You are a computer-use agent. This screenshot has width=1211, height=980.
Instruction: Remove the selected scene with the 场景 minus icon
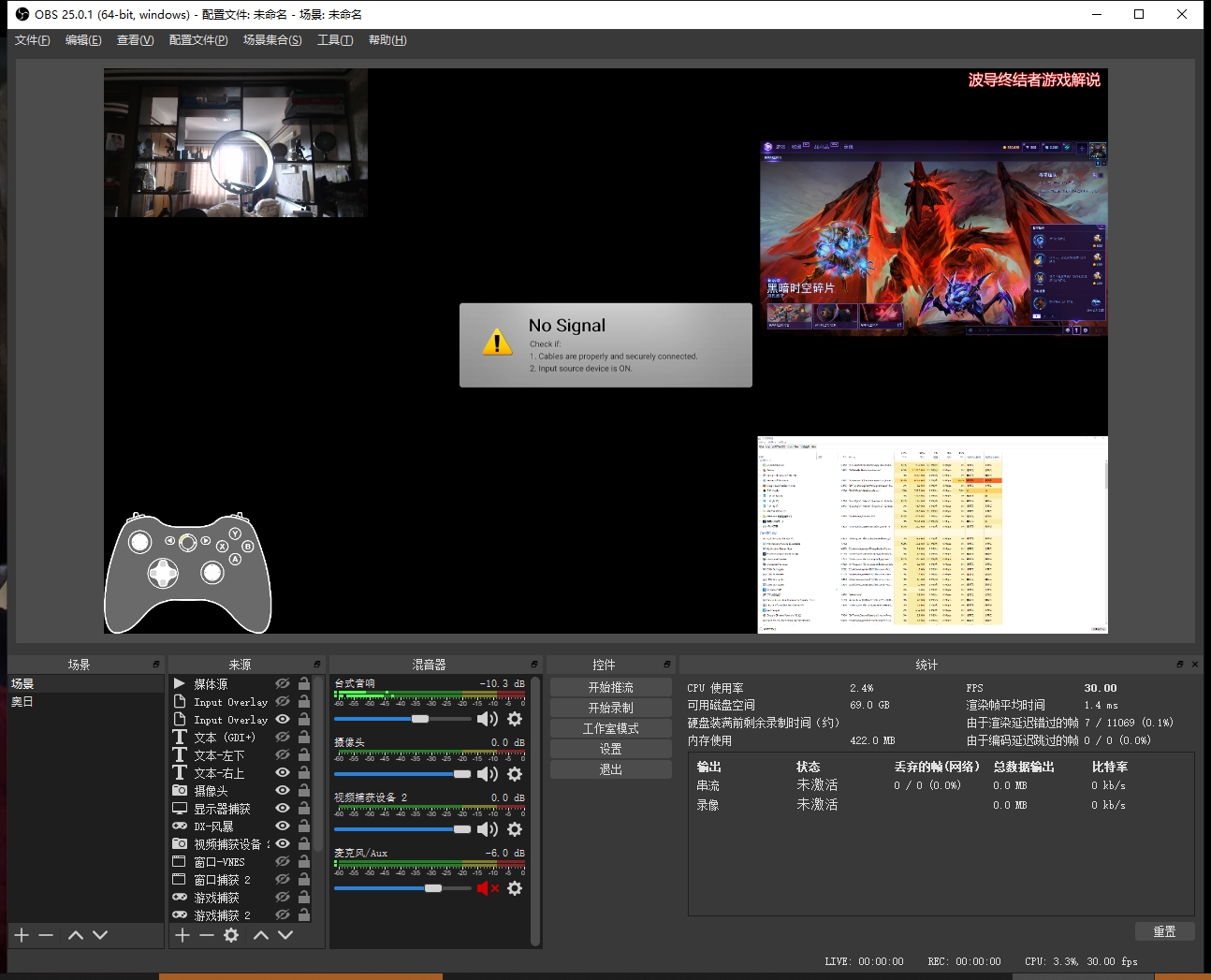click(46, 935)
